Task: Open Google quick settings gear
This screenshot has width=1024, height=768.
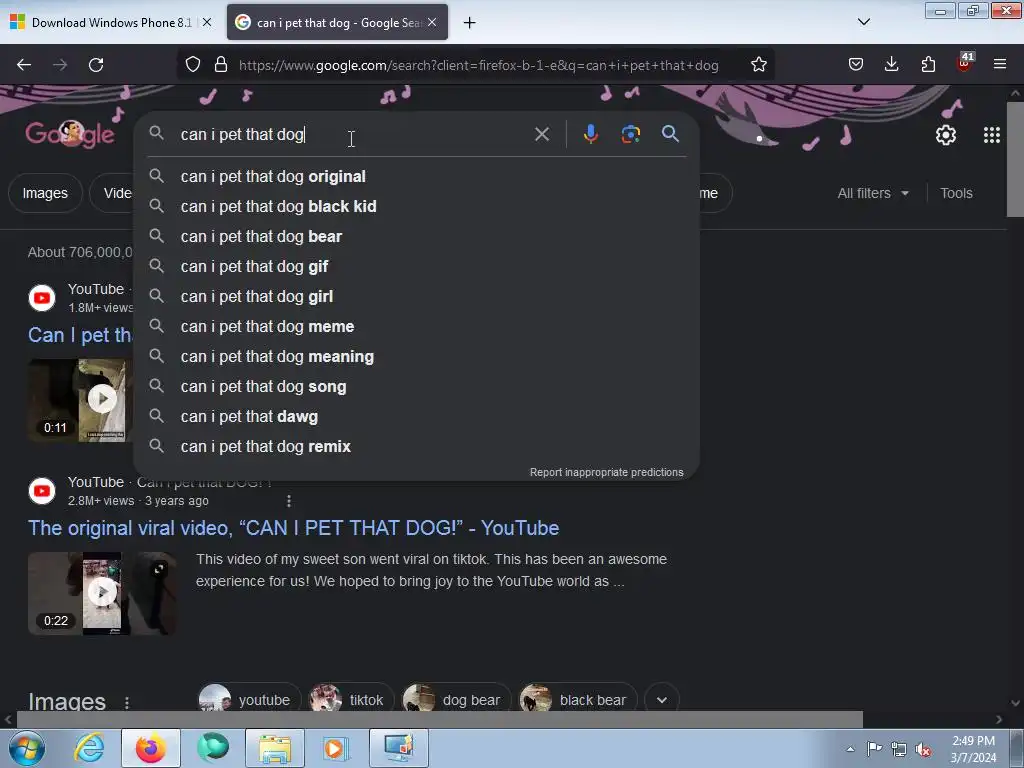Action: [x=946, y=135]
